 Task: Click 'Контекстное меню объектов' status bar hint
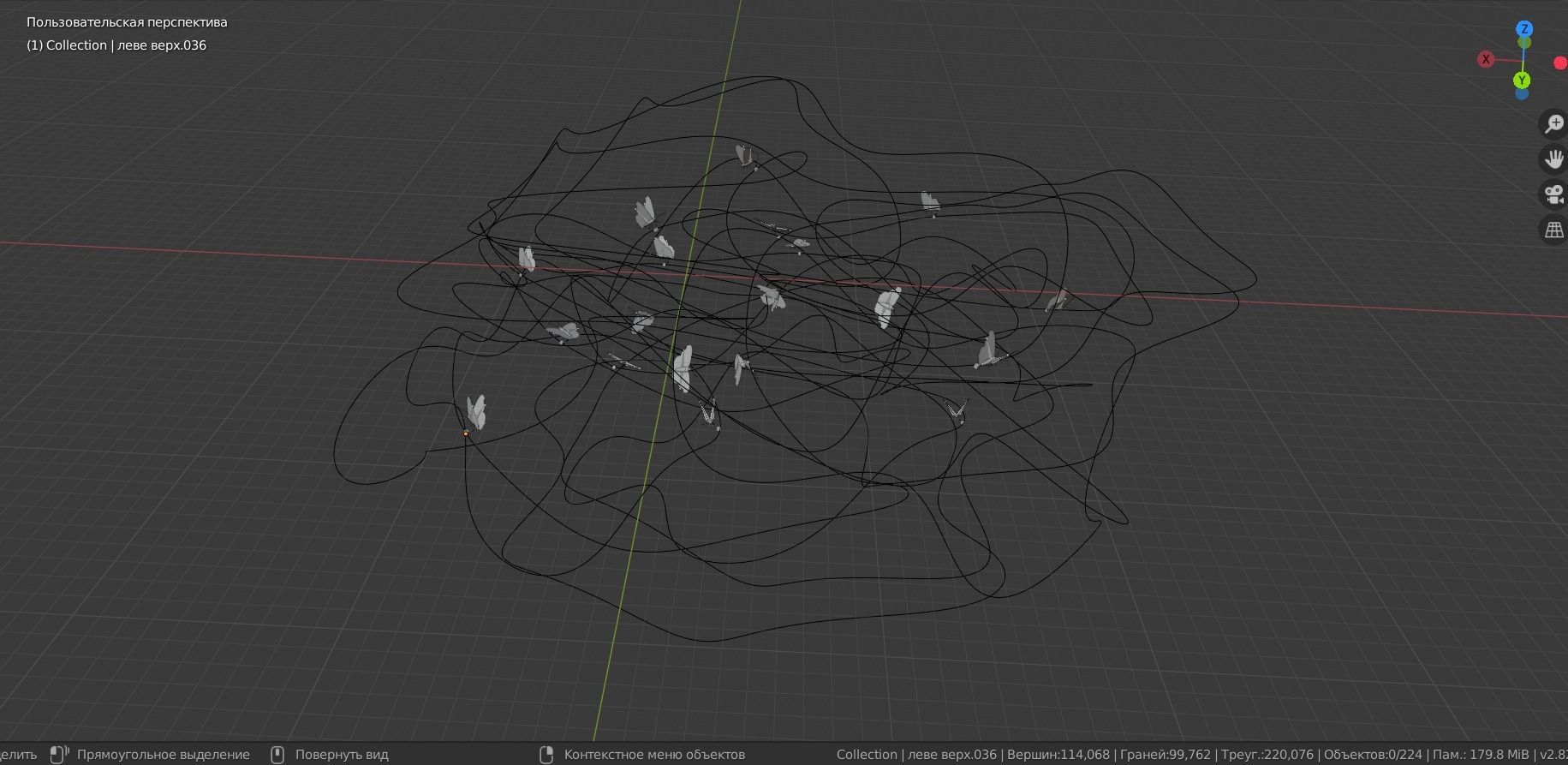tap(654, 755)
